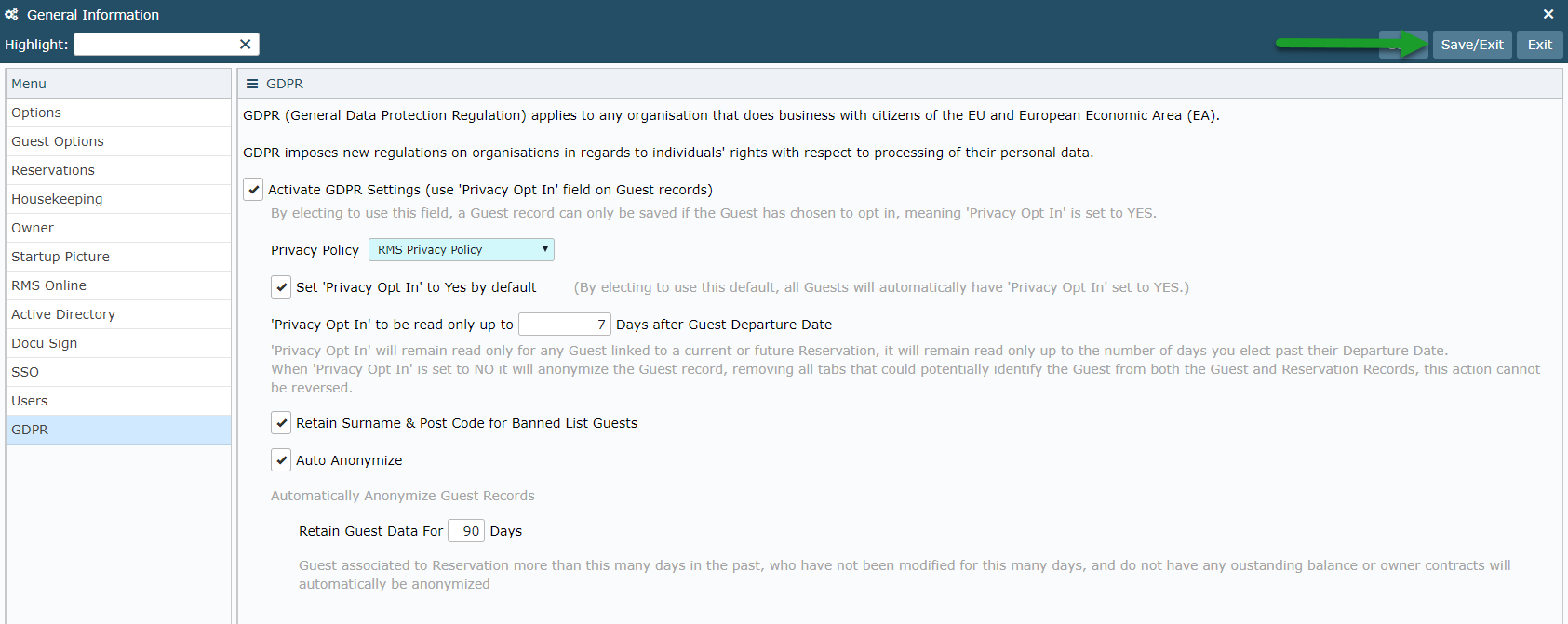Click the Retain Guest Data For days field

coord(466,531)
